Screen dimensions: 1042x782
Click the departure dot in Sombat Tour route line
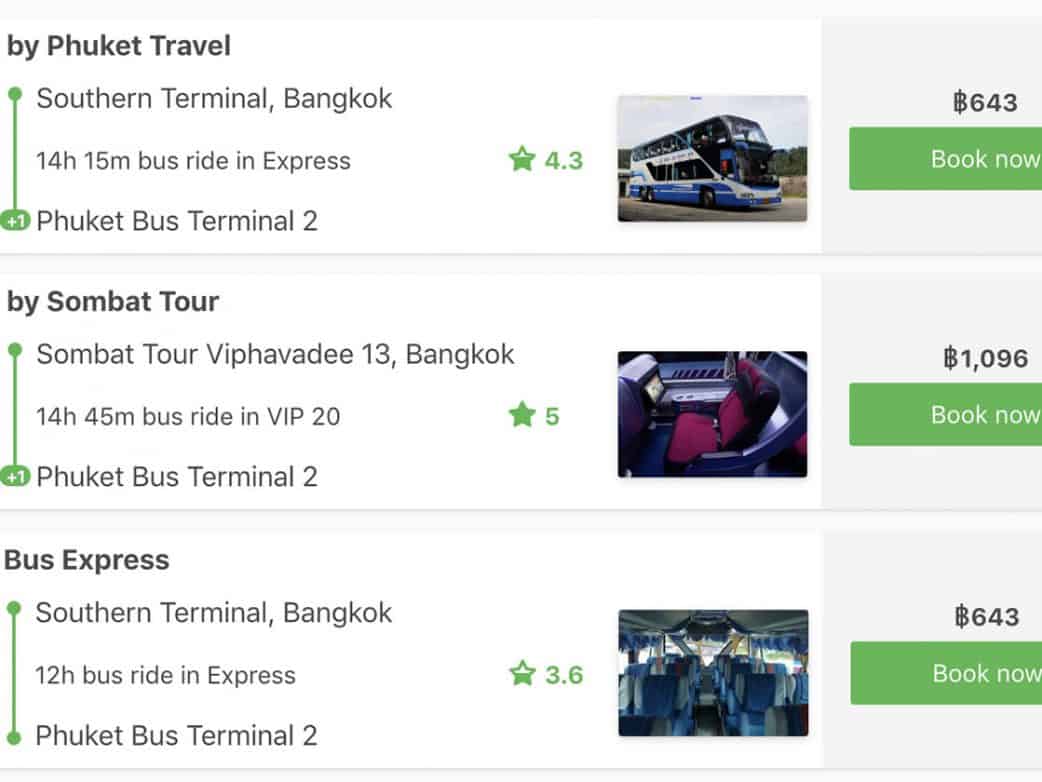point(14,350)
